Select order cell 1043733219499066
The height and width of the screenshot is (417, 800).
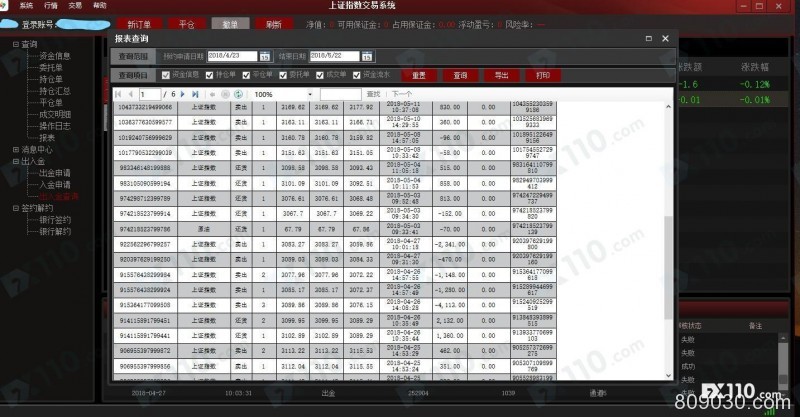point(145,108)
